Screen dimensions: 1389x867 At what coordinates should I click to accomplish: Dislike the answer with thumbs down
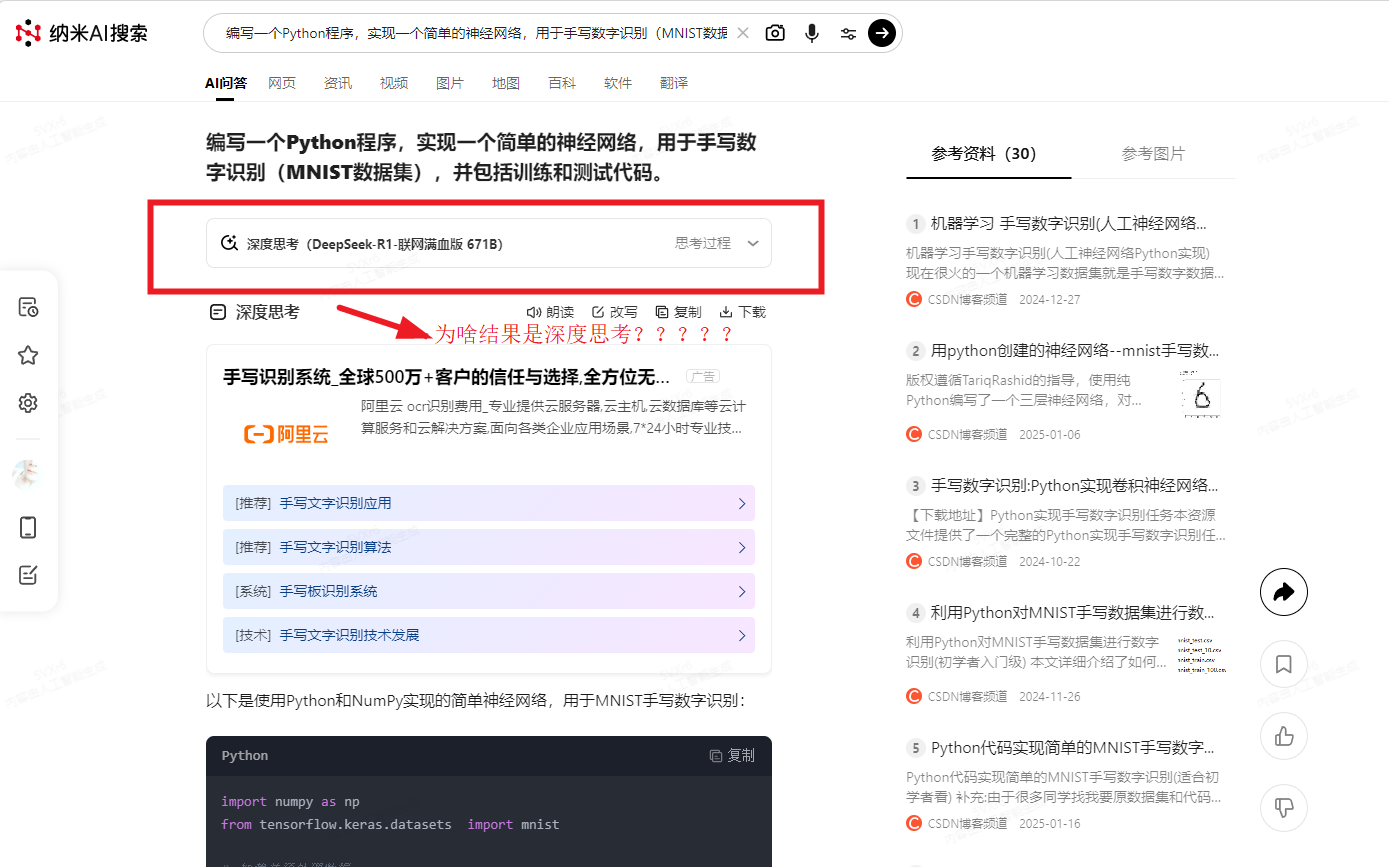coord(1284,806)
